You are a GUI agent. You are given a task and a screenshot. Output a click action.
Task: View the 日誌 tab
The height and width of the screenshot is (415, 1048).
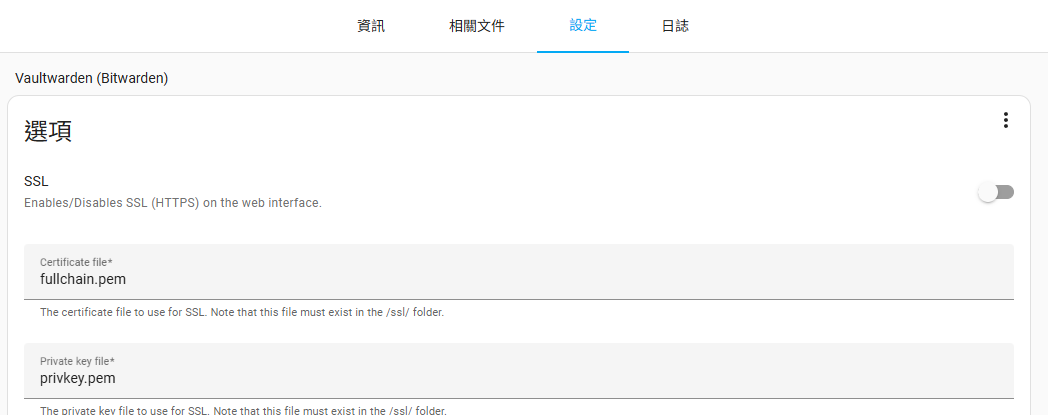tap(675, 26)
